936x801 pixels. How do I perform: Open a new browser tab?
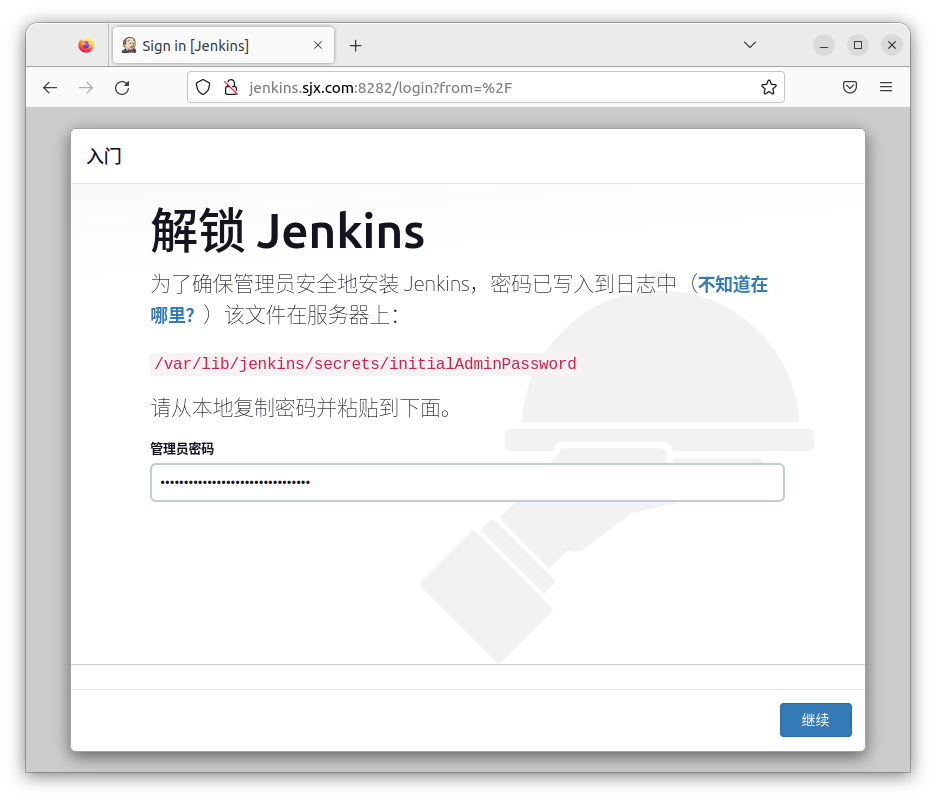355,44
